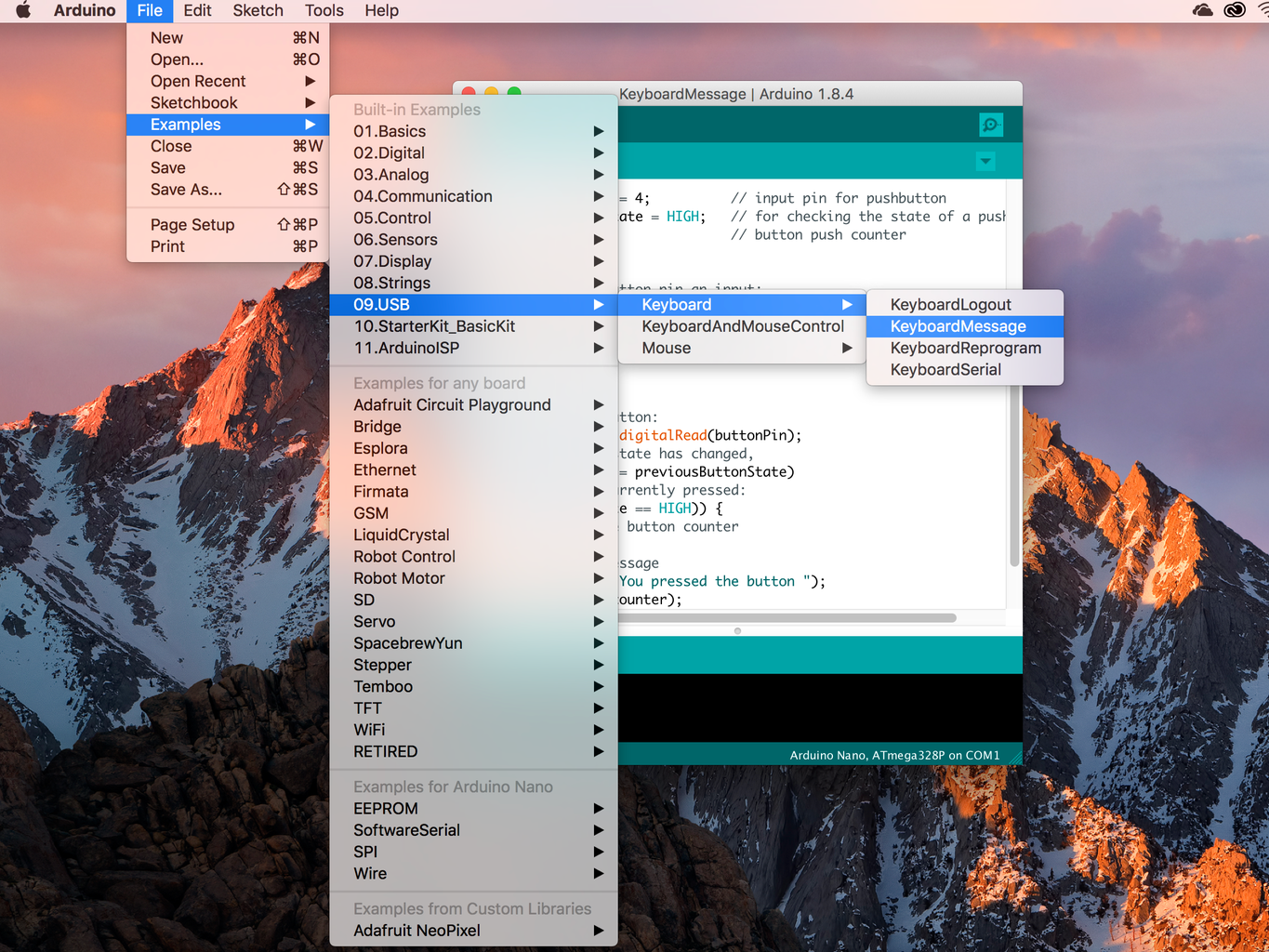Open the Tools menu

[x=324, y=10]
